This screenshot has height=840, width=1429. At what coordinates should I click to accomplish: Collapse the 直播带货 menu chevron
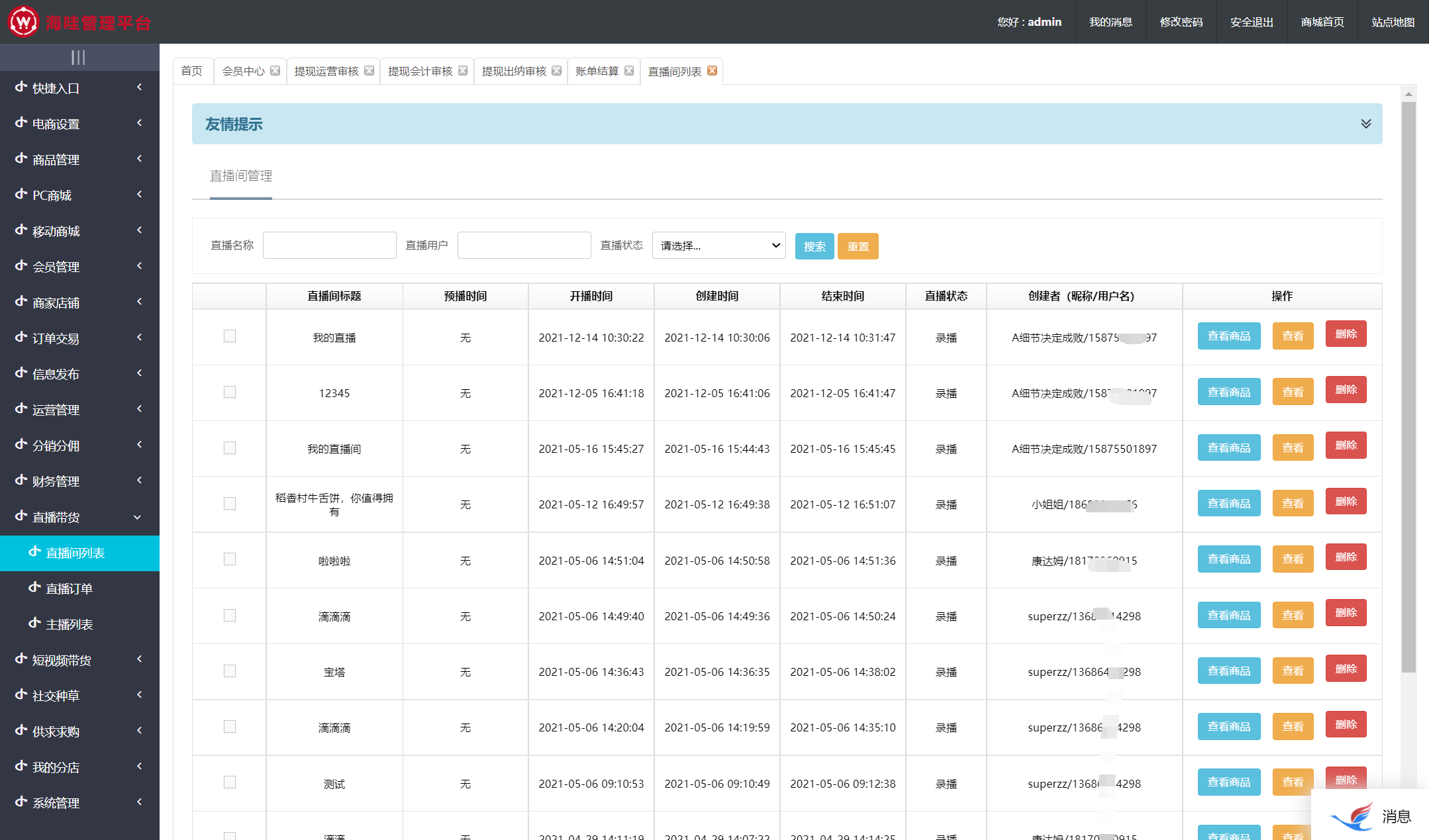click(138, 517)
